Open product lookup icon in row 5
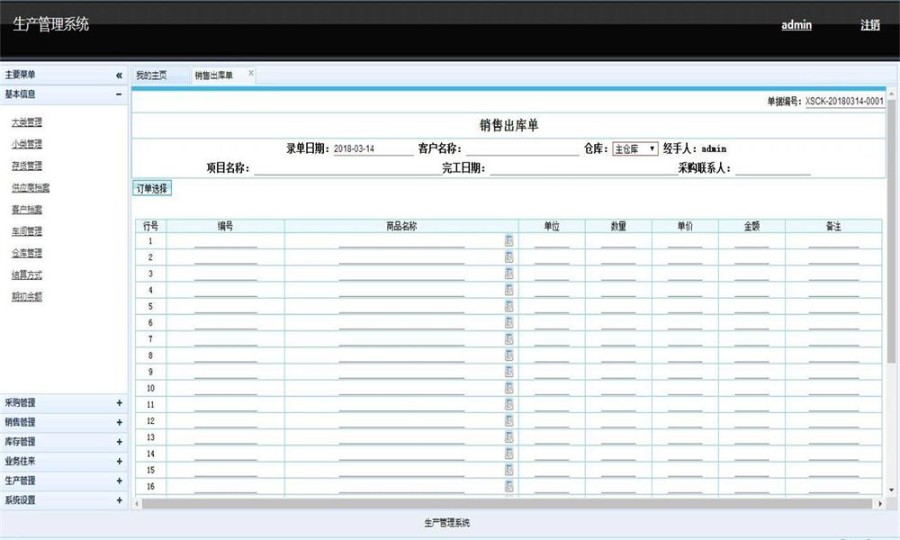The width and height of the screenshot is (900, 540). click(x=509, y=306)
